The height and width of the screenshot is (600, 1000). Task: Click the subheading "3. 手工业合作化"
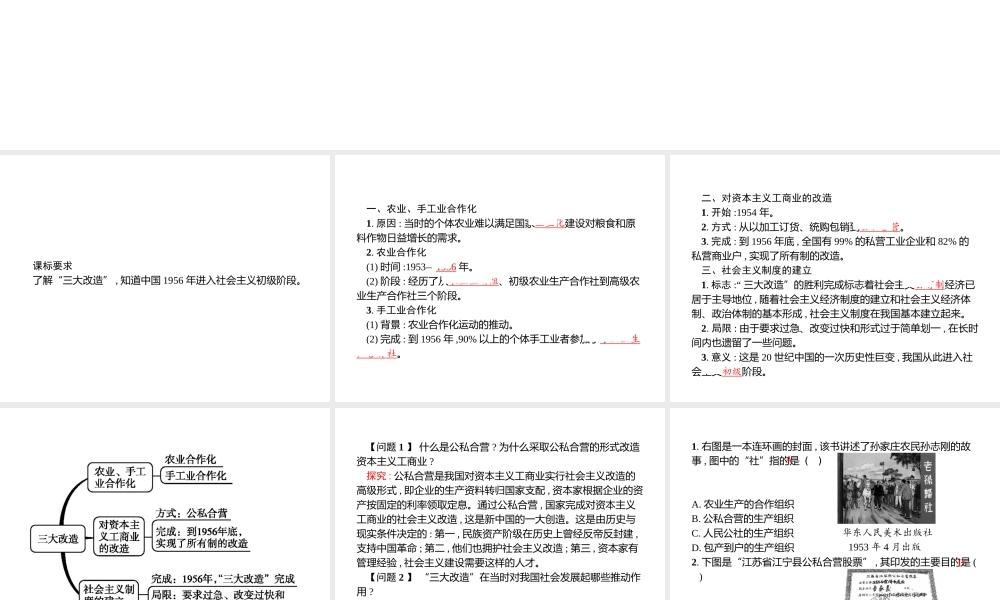[401, 310]
